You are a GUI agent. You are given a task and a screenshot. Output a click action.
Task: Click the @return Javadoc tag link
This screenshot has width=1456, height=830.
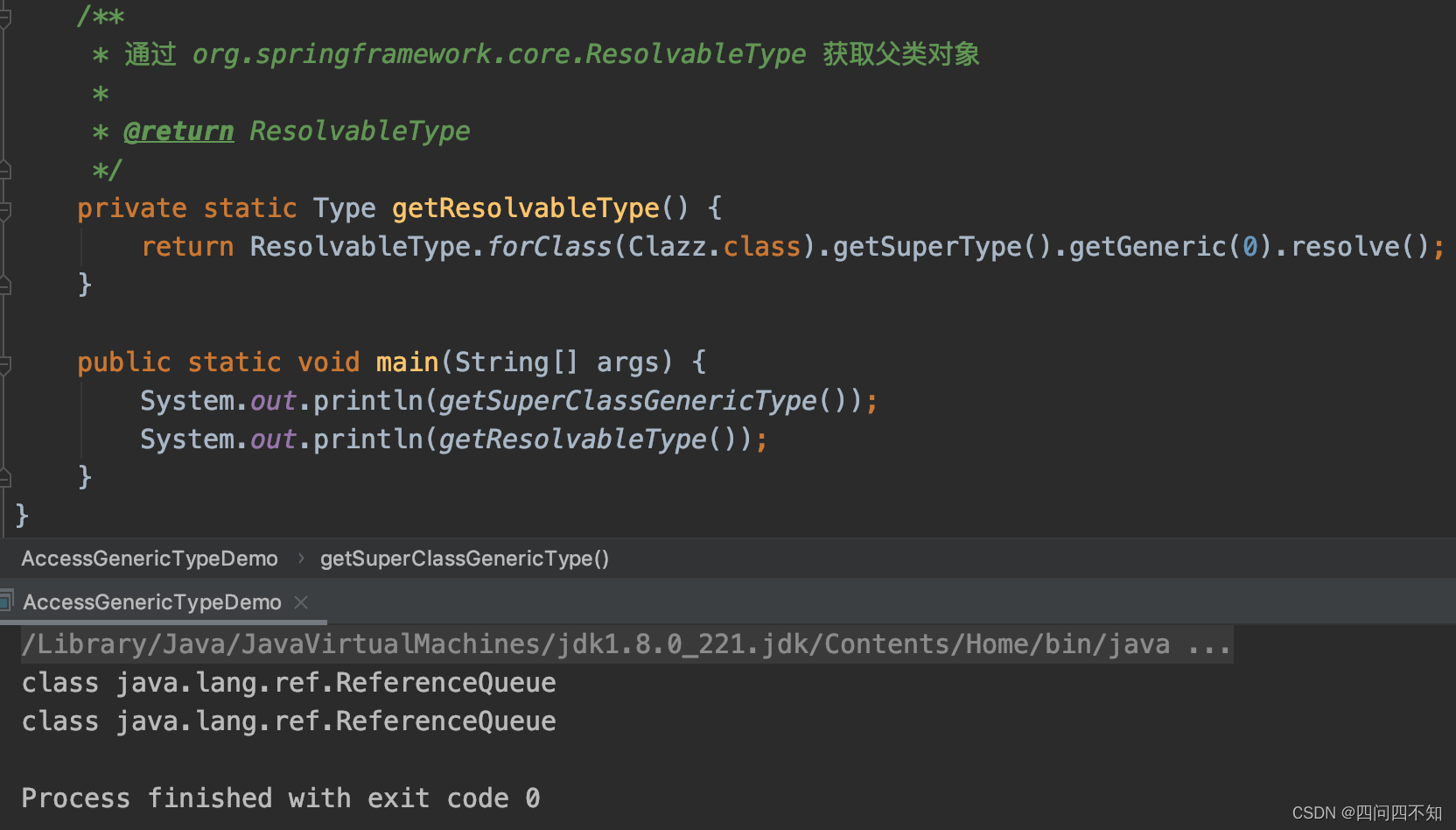tap(178, 130)
